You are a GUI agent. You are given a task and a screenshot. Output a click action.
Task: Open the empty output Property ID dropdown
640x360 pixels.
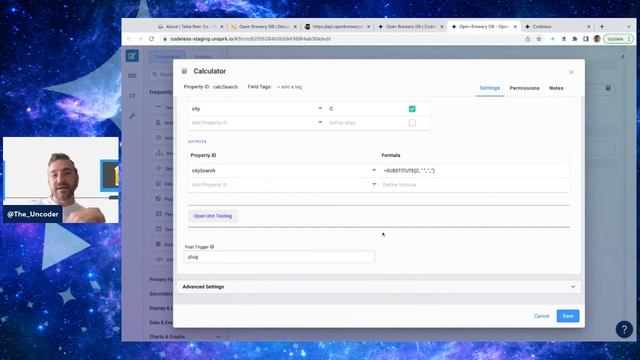pos(374,184)
